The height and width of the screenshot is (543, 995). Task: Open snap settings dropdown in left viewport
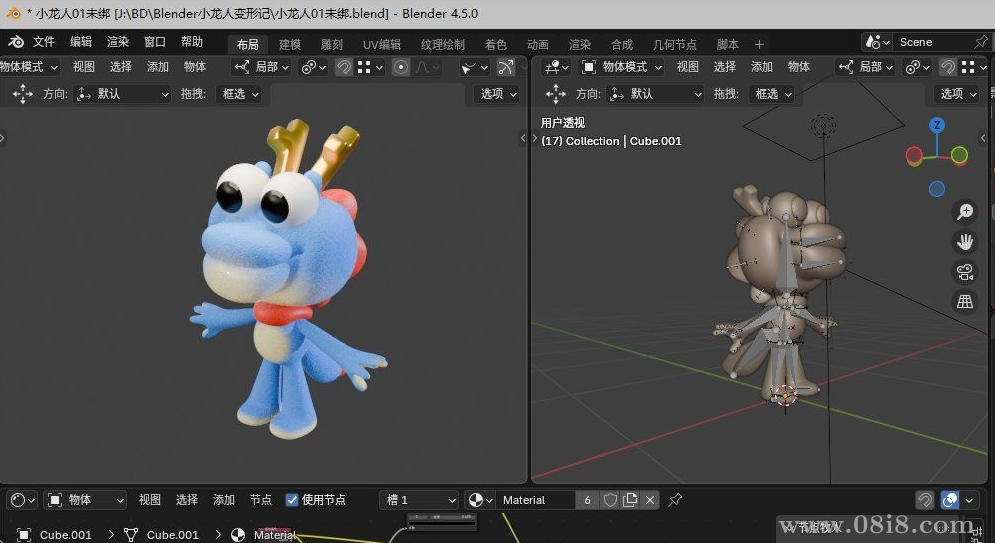(x=370, y=67)
